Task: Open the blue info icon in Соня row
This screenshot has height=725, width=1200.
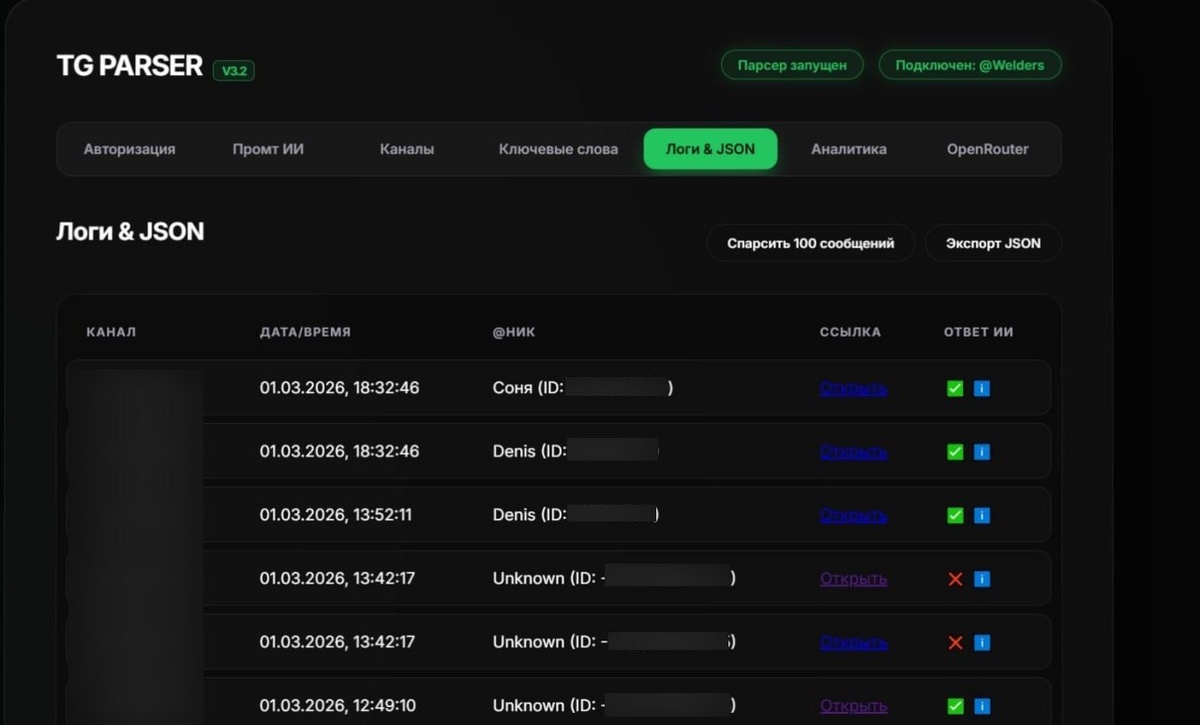Action: (x=982, y=388)
